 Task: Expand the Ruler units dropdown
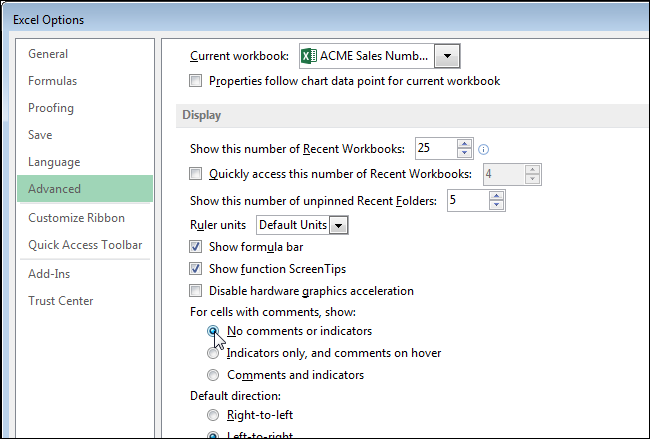pyautogui.click(x=339, y=225)
